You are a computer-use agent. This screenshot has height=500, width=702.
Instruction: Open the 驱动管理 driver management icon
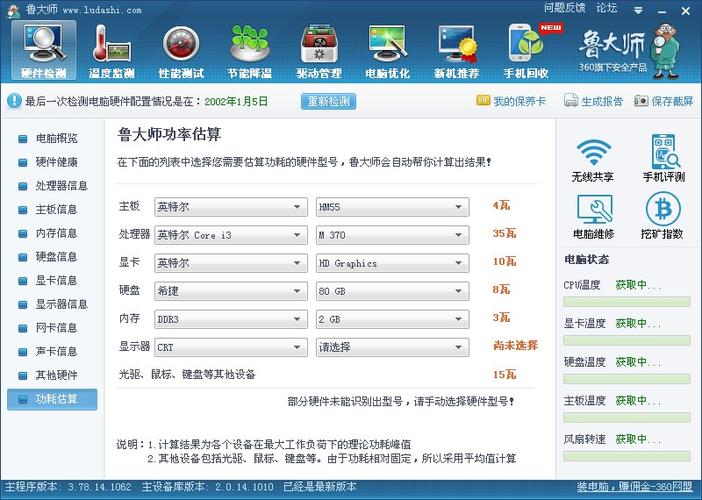point(319,51)
